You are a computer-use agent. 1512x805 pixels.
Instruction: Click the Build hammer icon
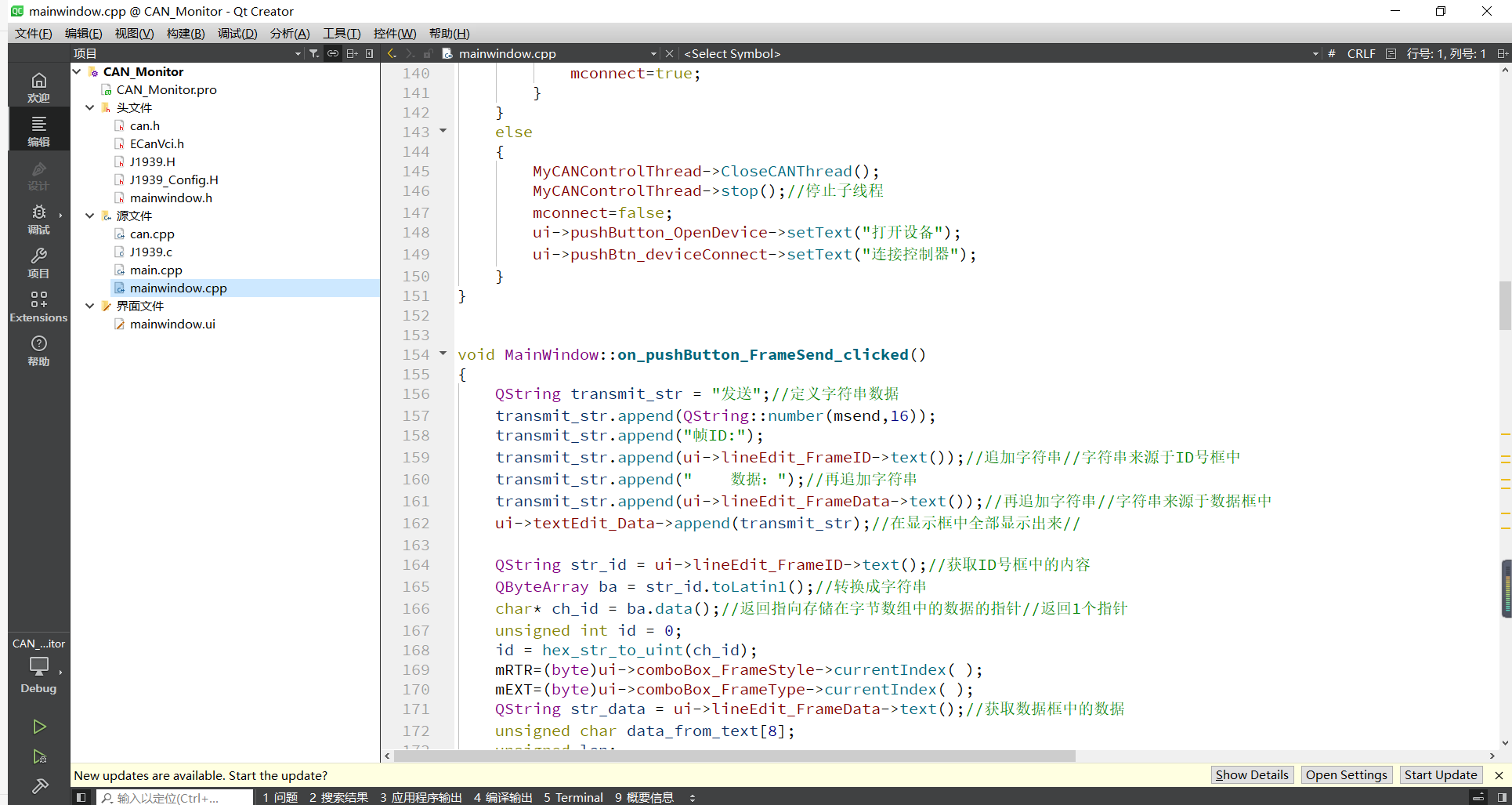tap(39, 785)
